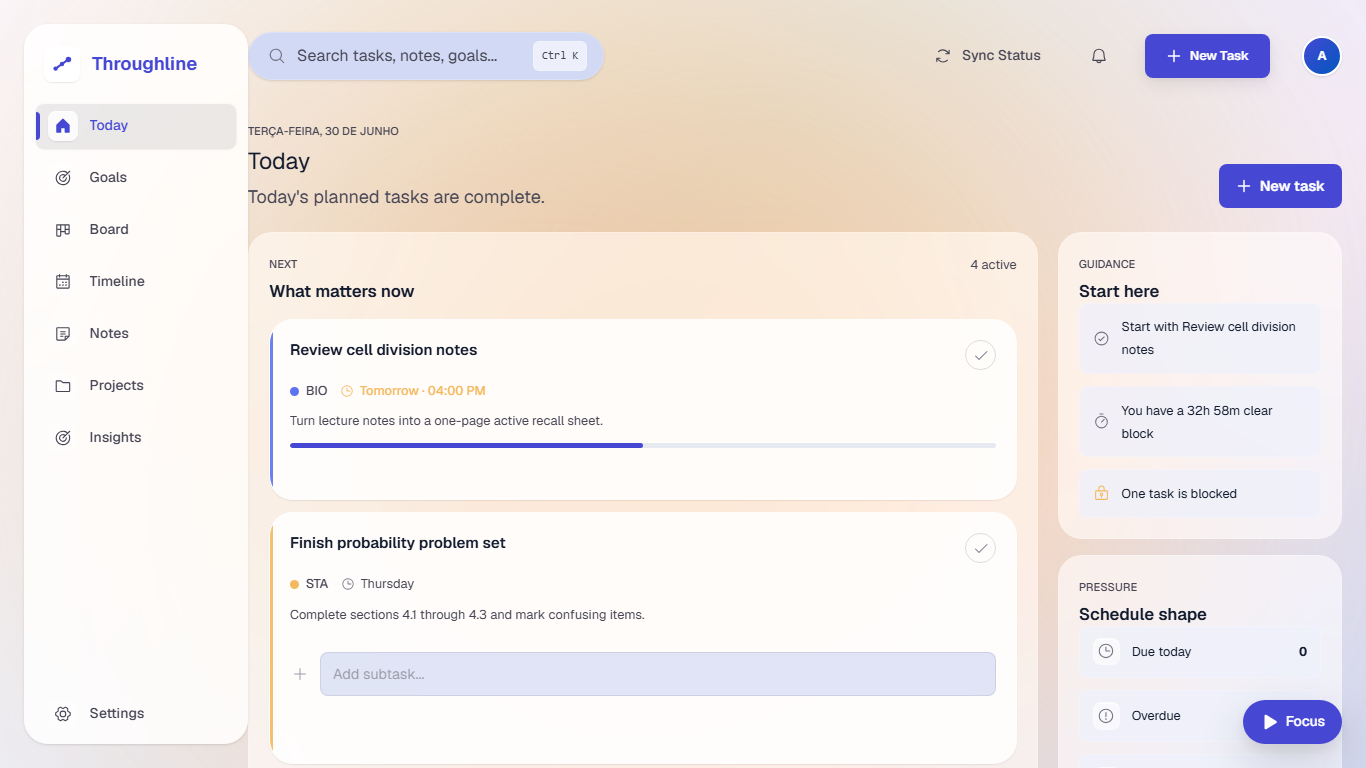The width and height of the screenshot is (1366, 768).
Task: Open Notes in sidebar
Action: [136, 334]
